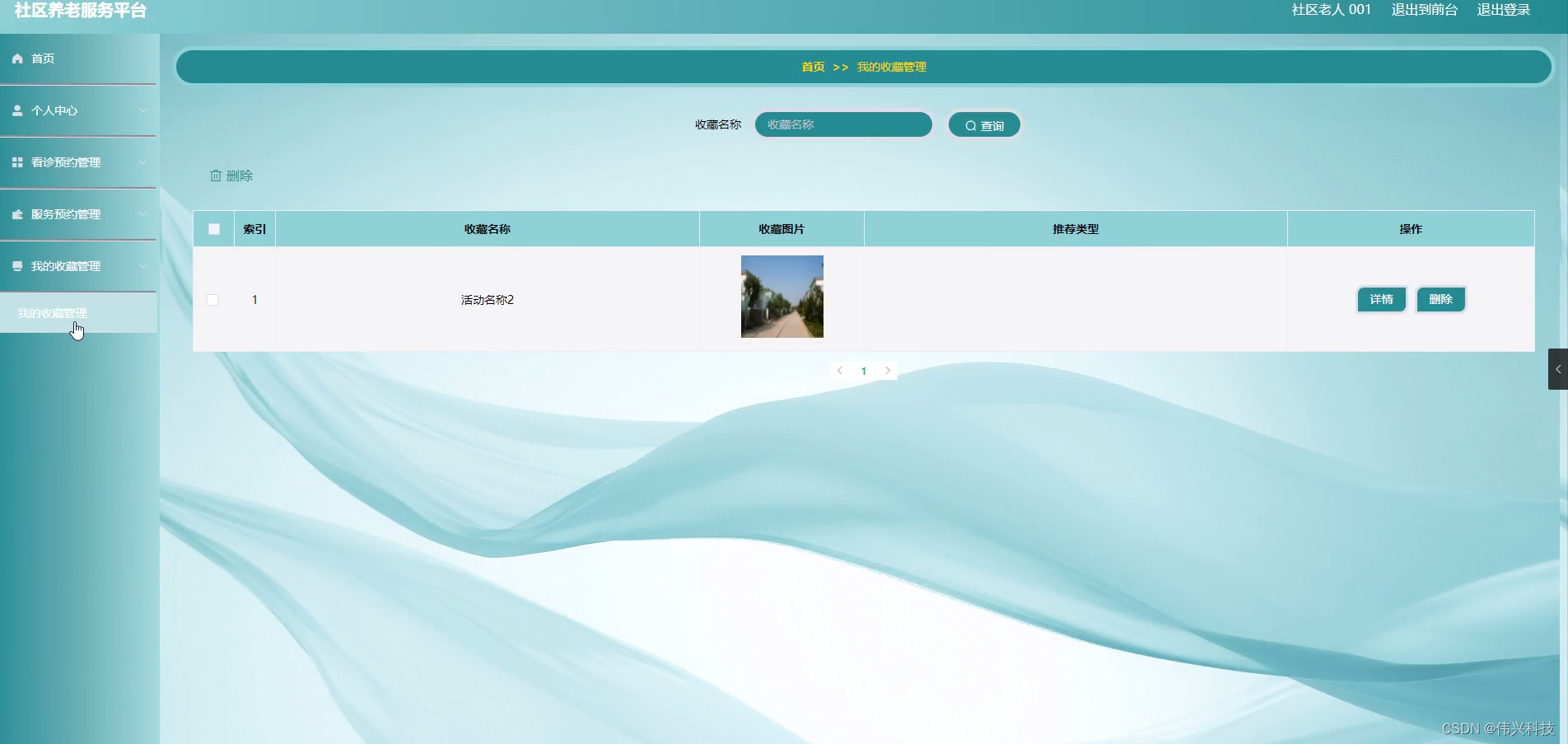The height and width of the screenshot is (744, 1568).
Task: Click the briefcase icon beside 服务预约管理
Action: (17, 213)
